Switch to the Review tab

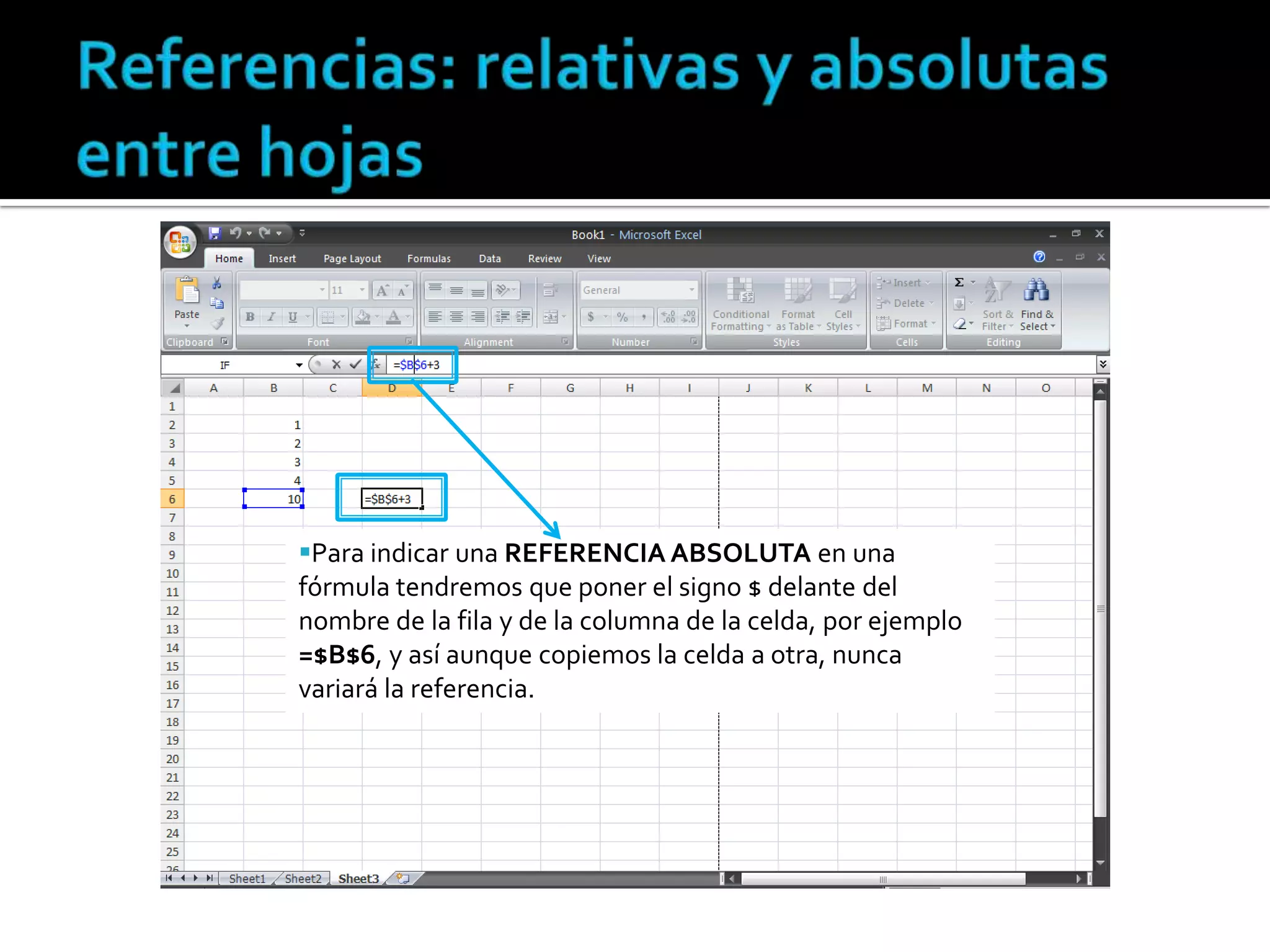pyautogui.click(x=544, y=258)
